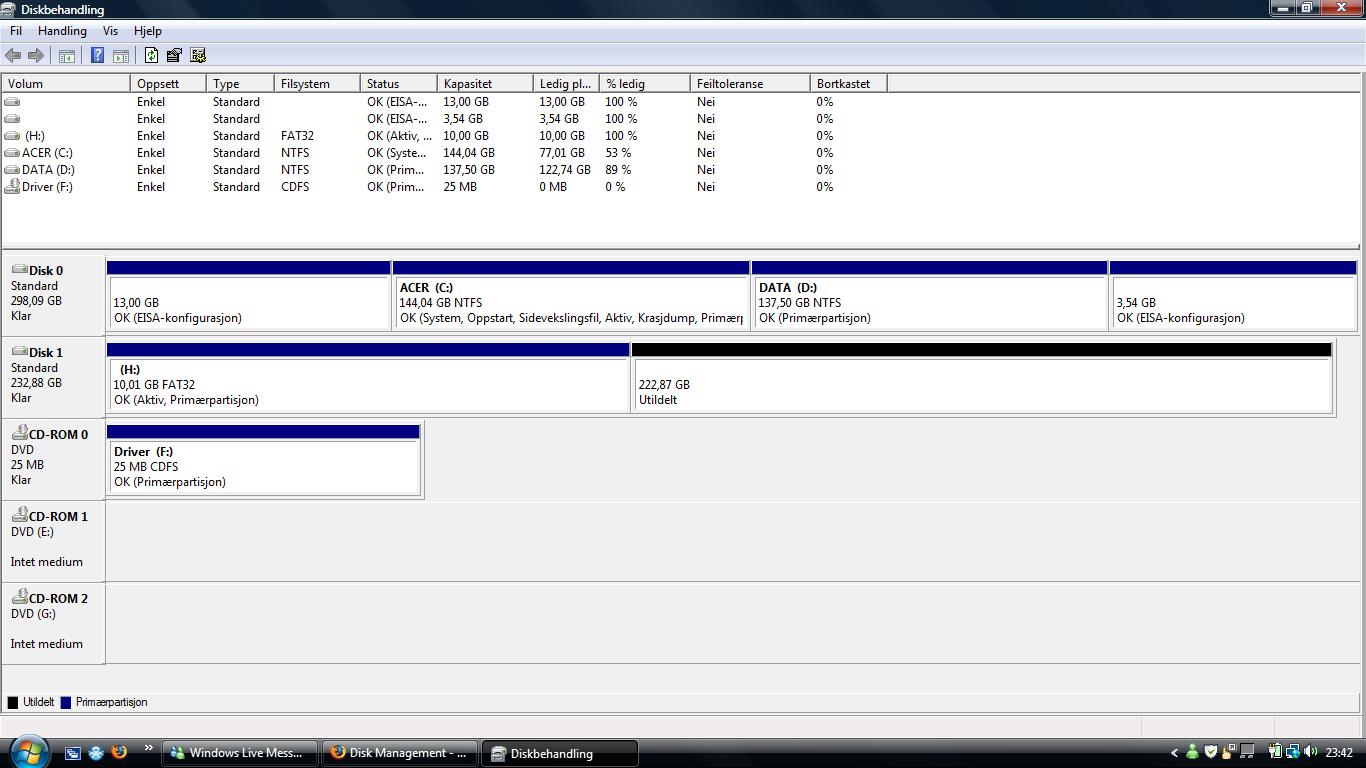Sort by Volum column header

click(x=66, y=84)
